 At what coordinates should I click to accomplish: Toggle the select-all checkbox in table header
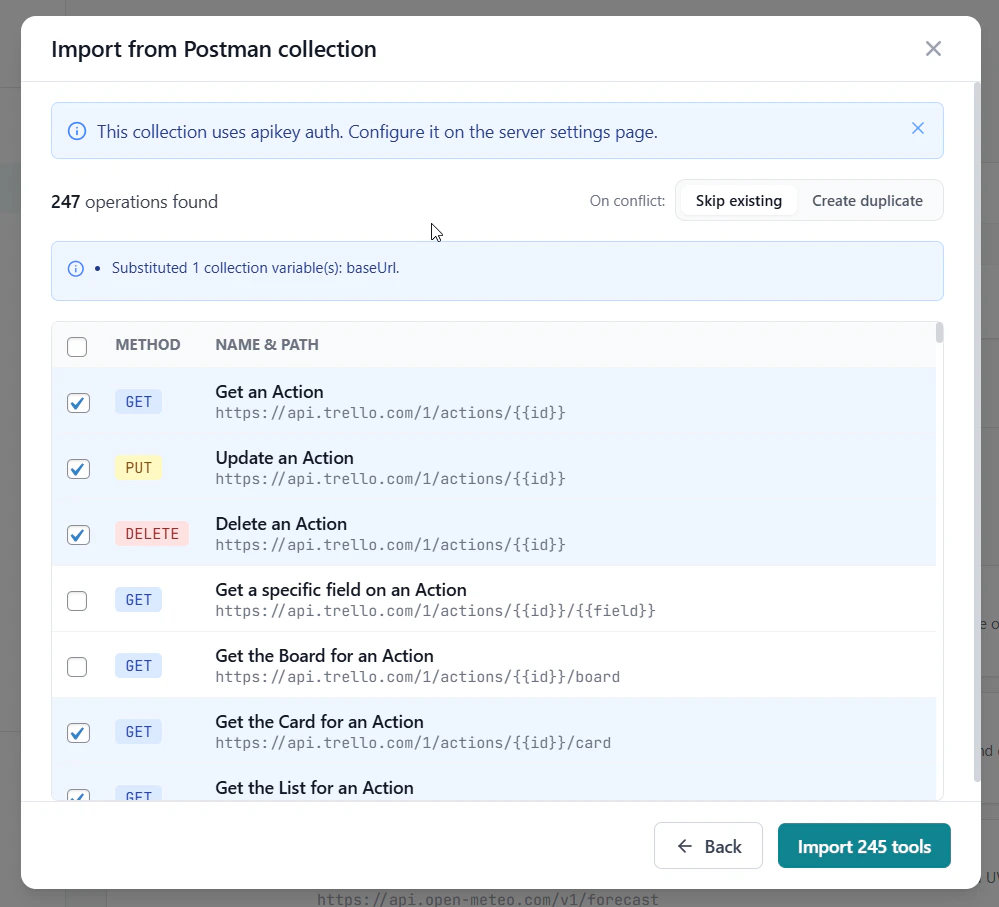coord(77,346)
